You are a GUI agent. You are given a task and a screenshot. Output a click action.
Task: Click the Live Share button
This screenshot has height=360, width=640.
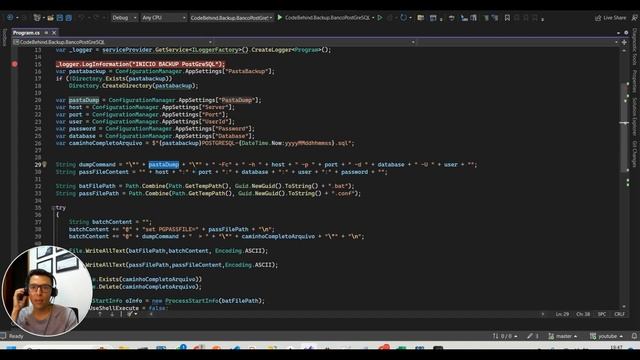(610, 18)
